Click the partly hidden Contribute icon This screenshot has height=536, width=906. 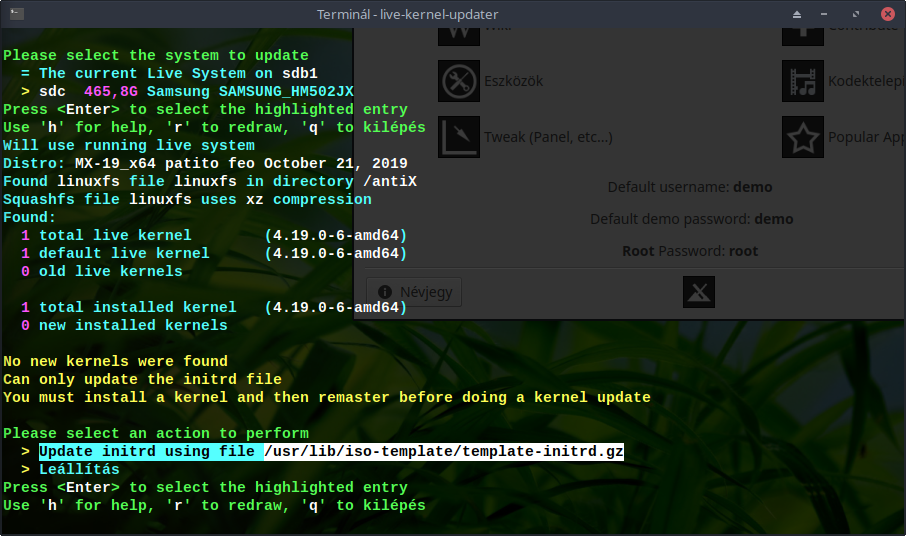point(803,36)
